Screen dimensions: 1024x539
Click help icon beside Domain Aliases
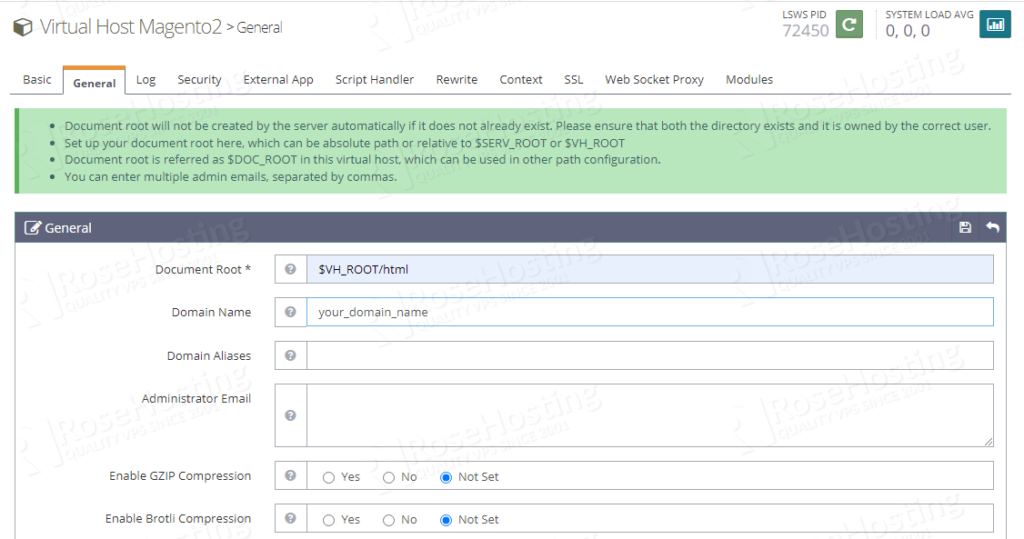tap(290, 355)
